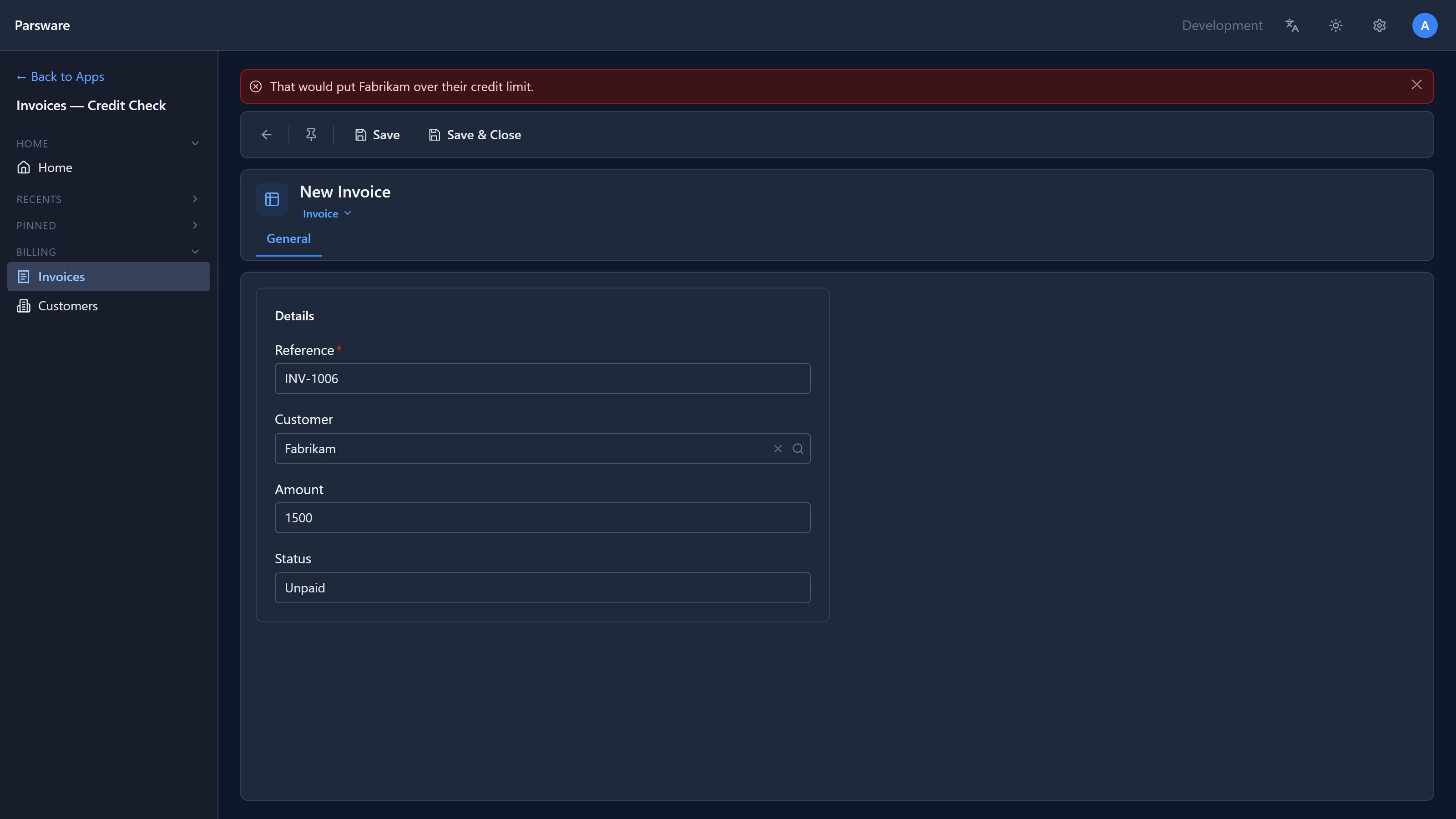
Task: Click the Reference field INV-1006
Action: (x=542, y=379)
